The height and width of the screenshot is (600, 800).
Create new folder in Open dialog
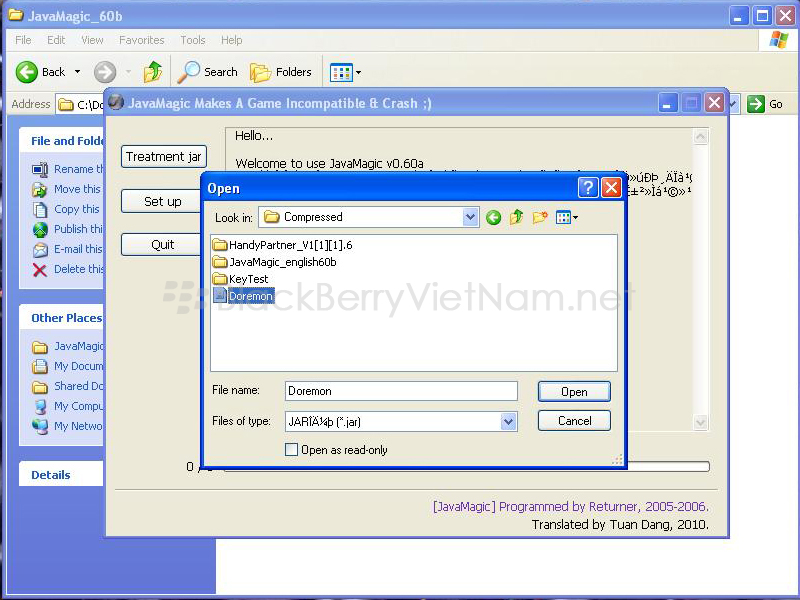pos(540,217)
